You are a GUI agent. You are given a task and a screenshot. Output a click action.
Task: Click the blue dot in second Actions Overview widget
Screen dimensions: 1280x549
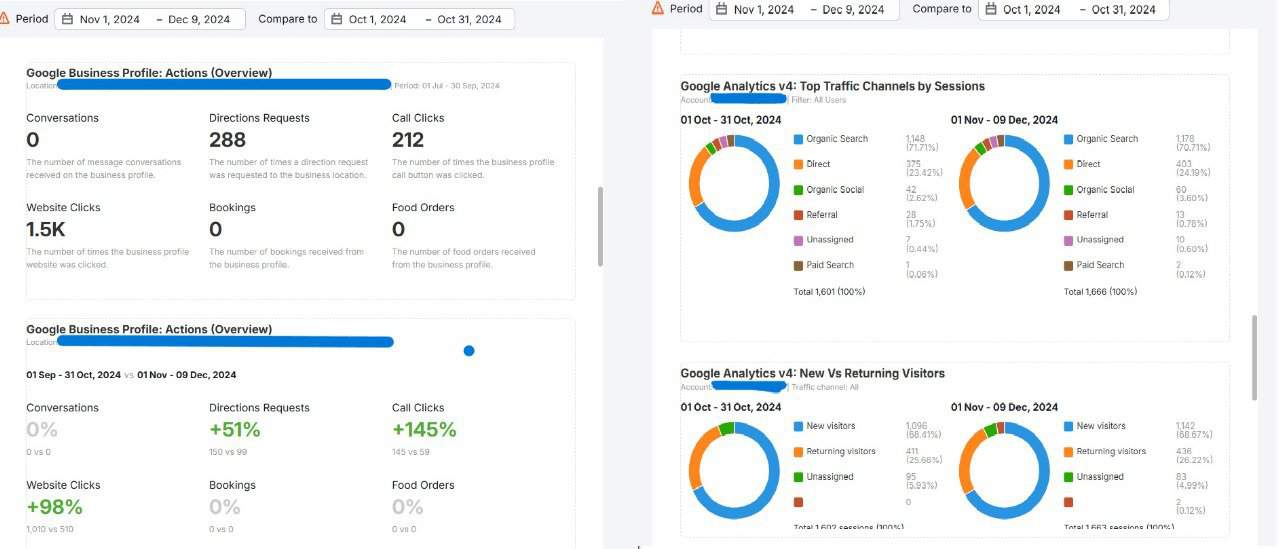pos(469,351)
